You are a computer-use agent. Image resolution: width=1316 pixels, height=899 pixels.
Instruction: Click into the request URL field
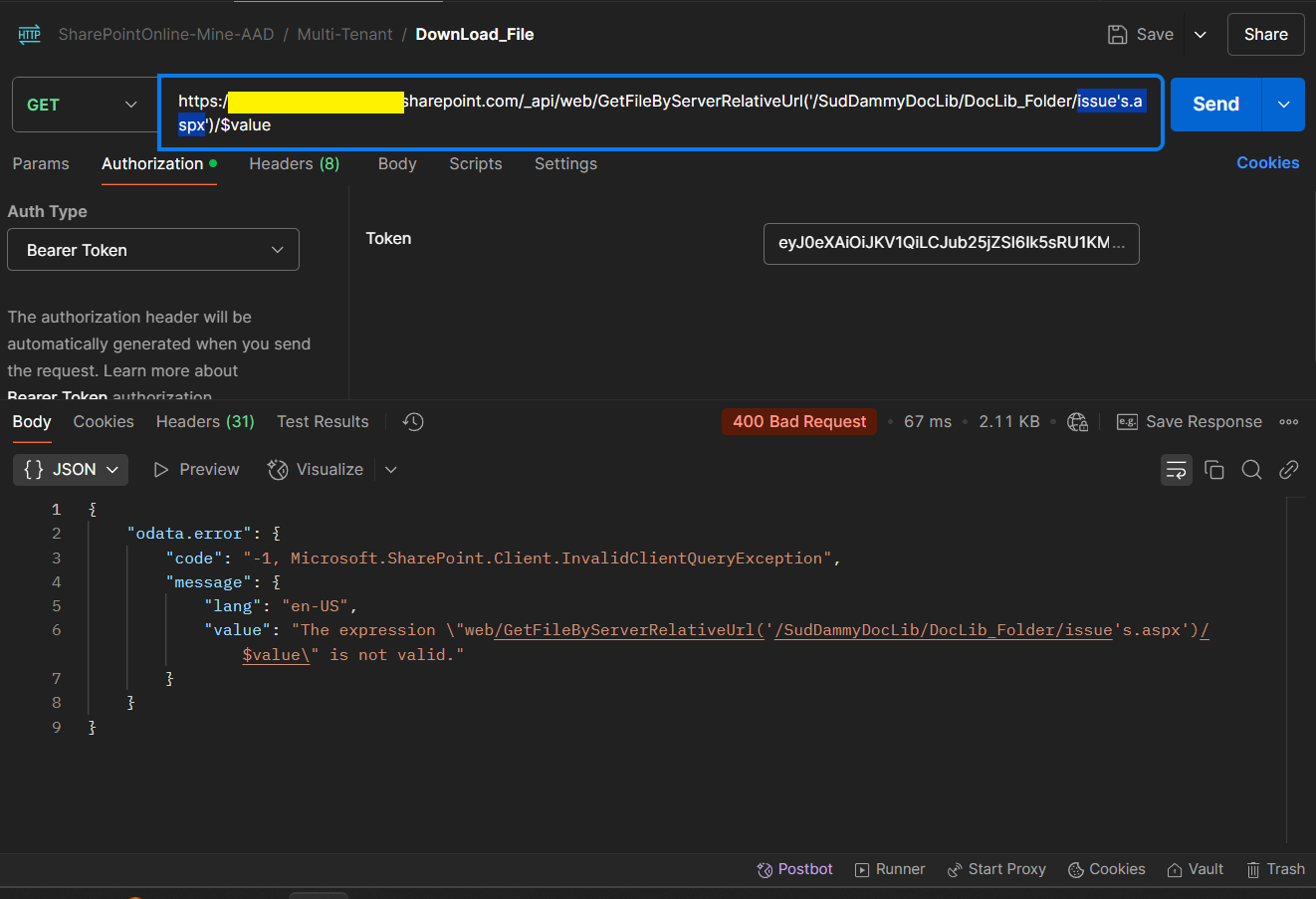[x=661, y=112]
